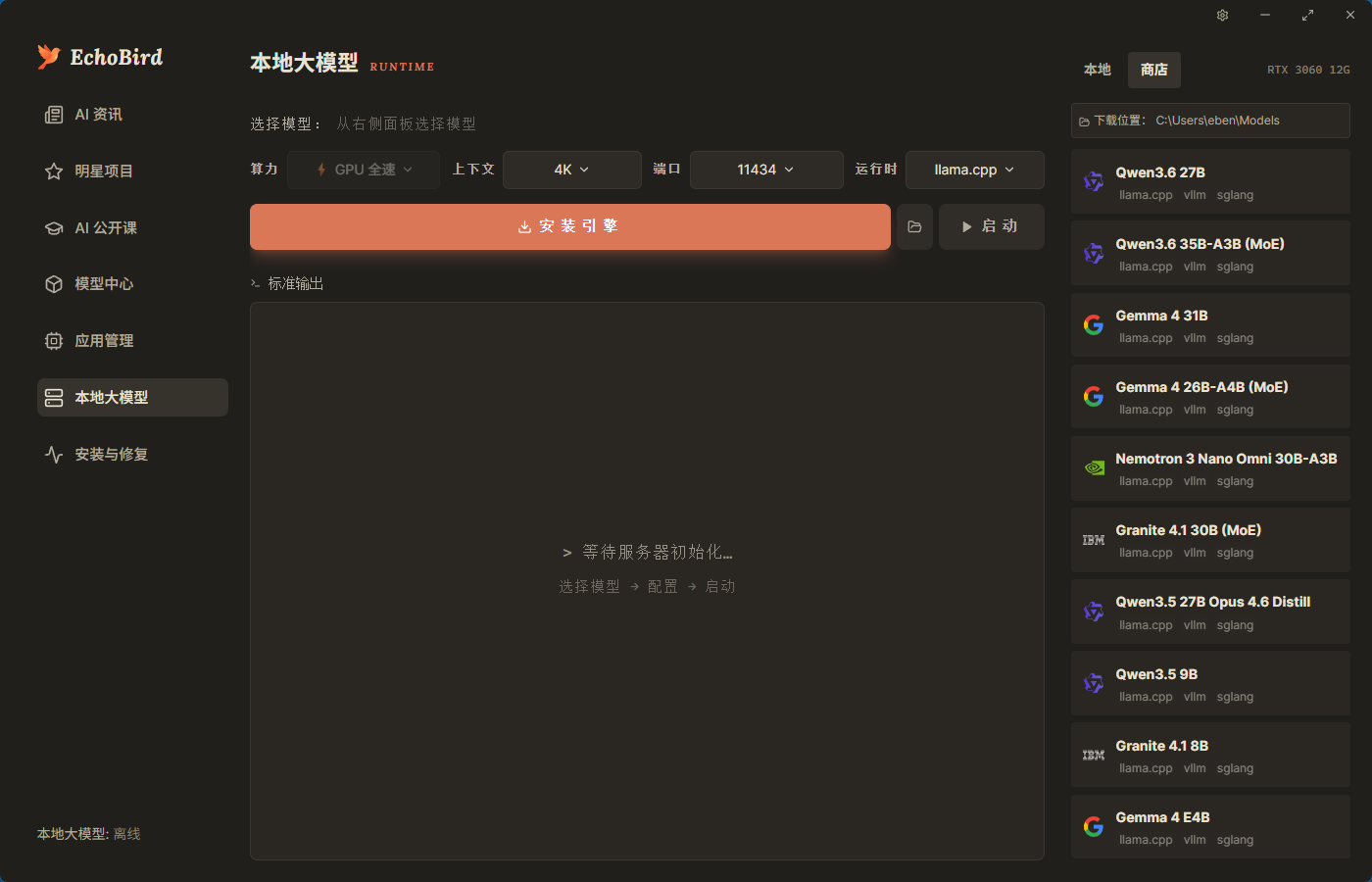
Task: Select the Nemotron 3 Nano Omni 30B-A3B card
Action: point(1210,468)
